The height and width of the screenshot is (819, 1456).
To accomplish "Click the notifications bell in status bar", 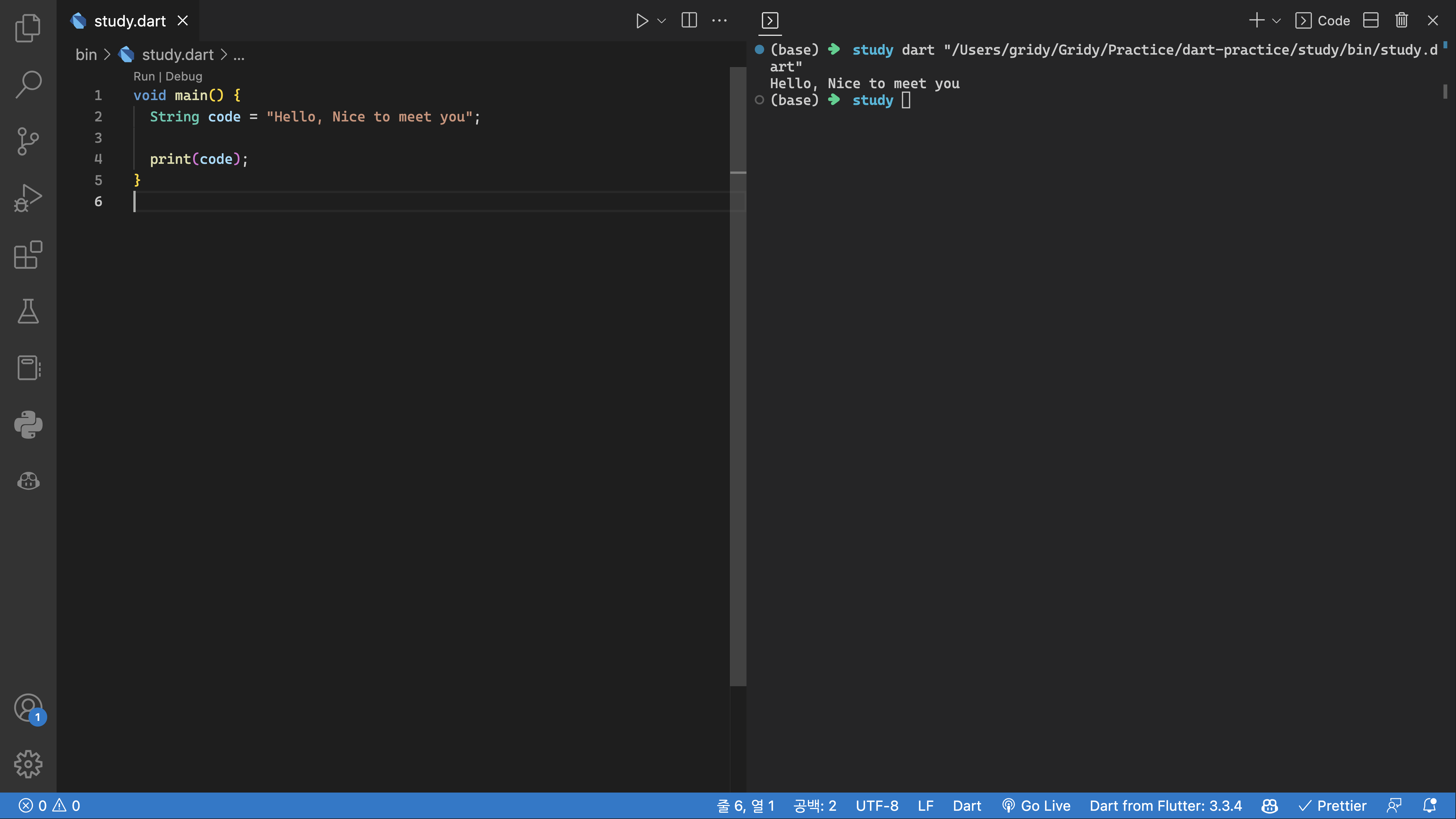I will tap(1429, 805).
